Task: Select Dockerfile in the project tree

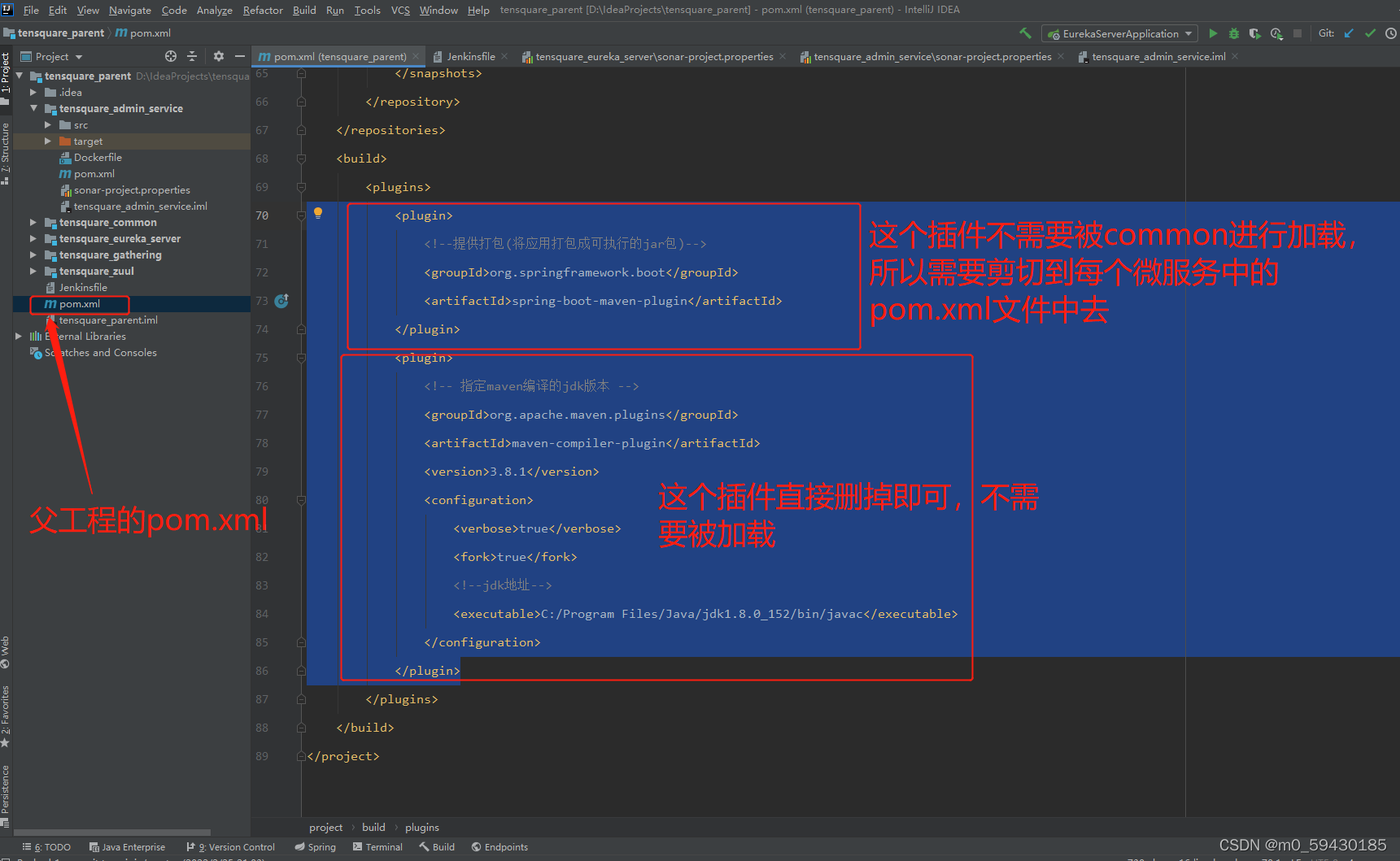Action: 98,157
